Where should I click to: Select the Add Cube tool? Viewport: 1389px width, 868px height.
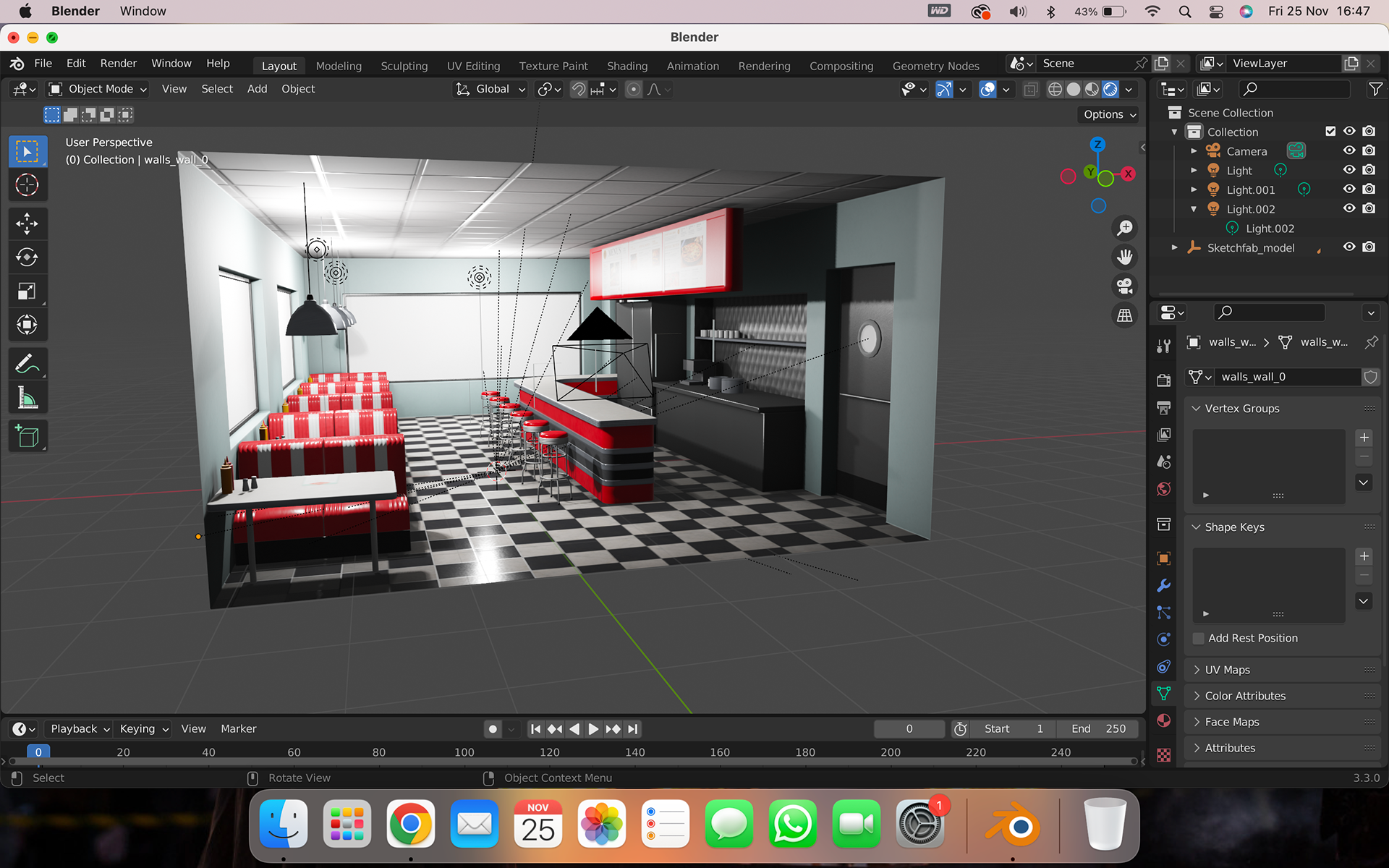click(x=27, y=436)
